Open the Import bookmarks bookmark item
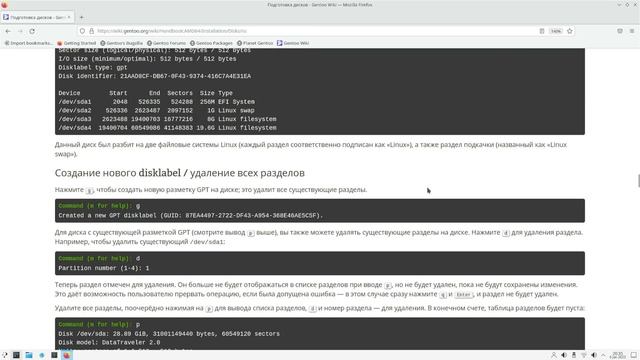Viewport: 640px width, 360px height. pyautogui.click(x=29, y=43)
